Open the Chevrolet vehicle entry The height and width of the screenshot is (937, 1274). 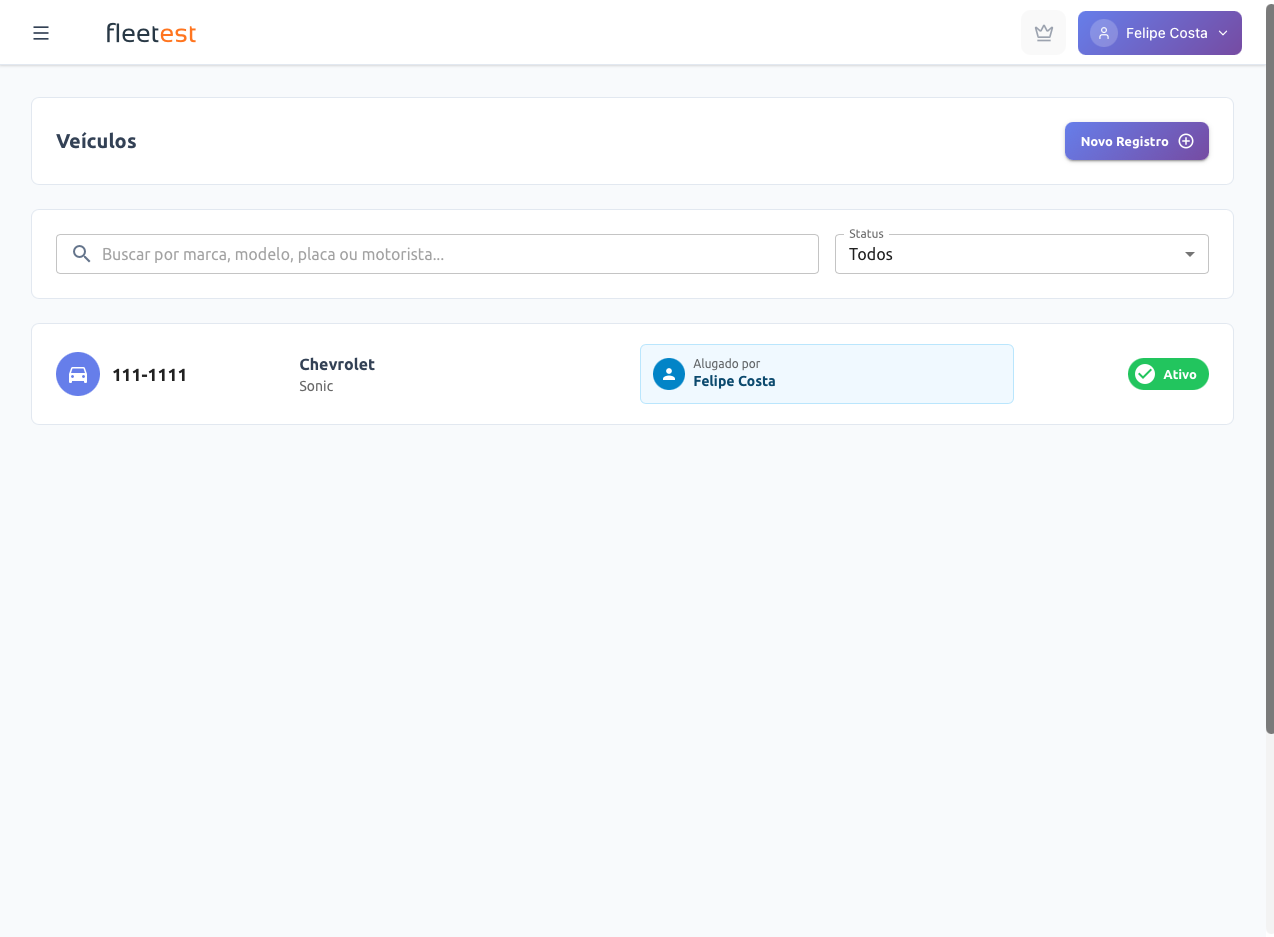337,364
